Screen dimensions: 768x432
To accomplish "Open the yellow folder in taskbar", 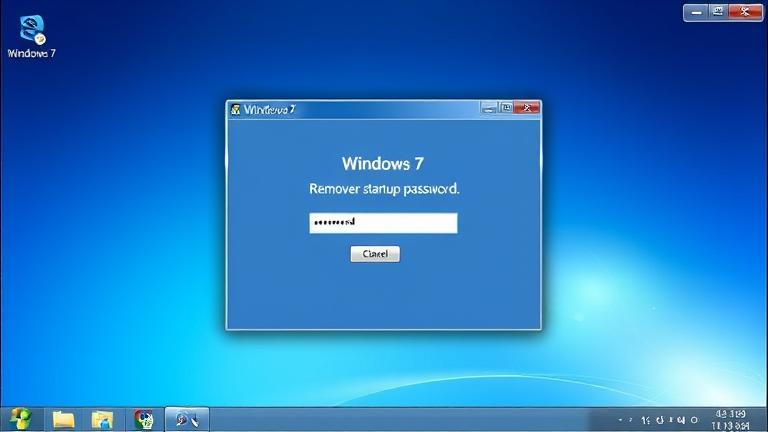I will click(x=64, y=420).
